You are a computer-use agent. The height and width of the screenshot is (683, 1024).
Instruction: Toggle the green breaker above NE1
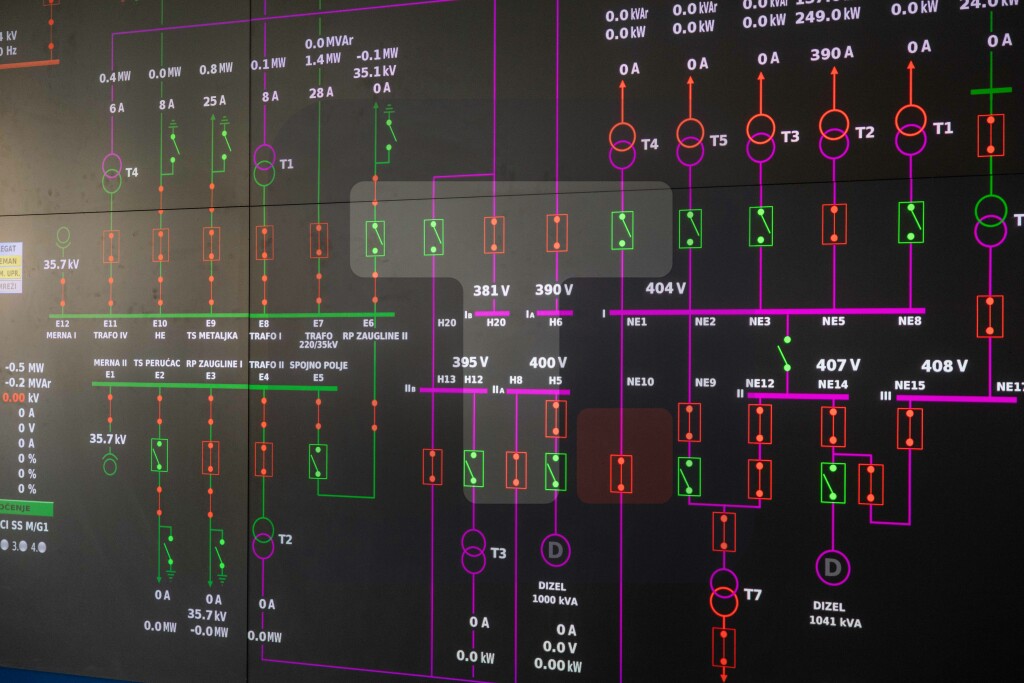point(622,230)
